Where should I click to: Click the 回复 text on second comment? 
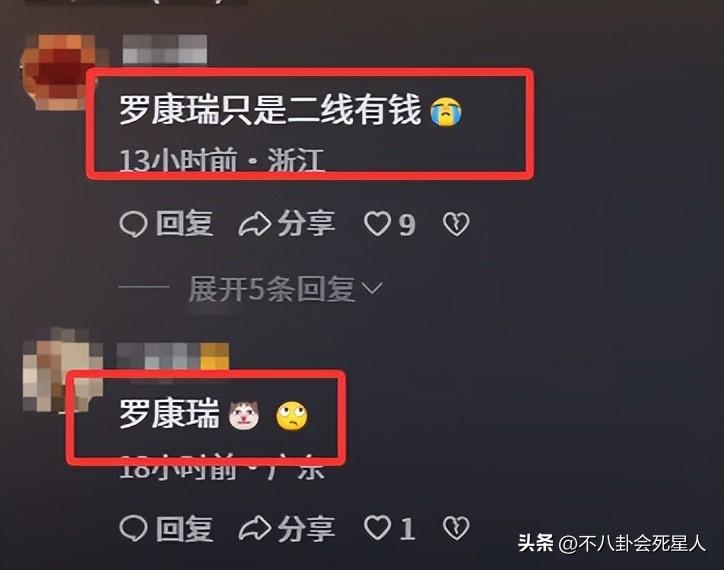184,528
